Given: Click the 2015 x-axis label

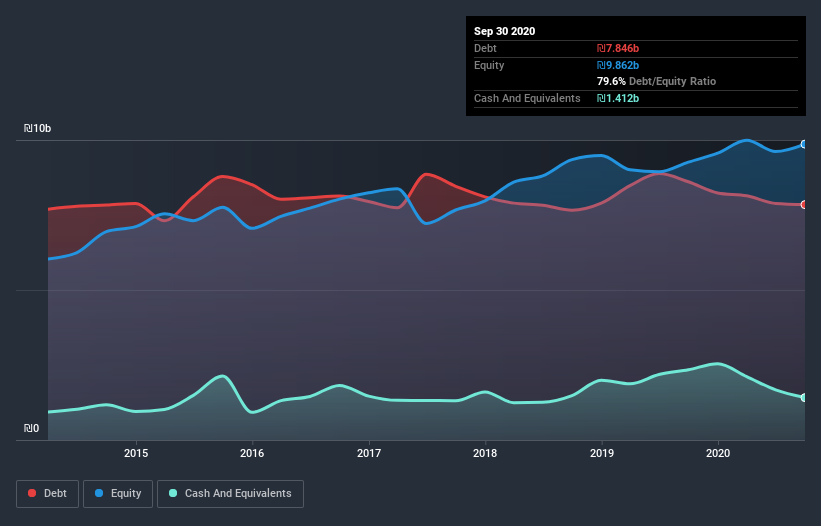Looking at the screenshot, I should click(x=136, y=453).
